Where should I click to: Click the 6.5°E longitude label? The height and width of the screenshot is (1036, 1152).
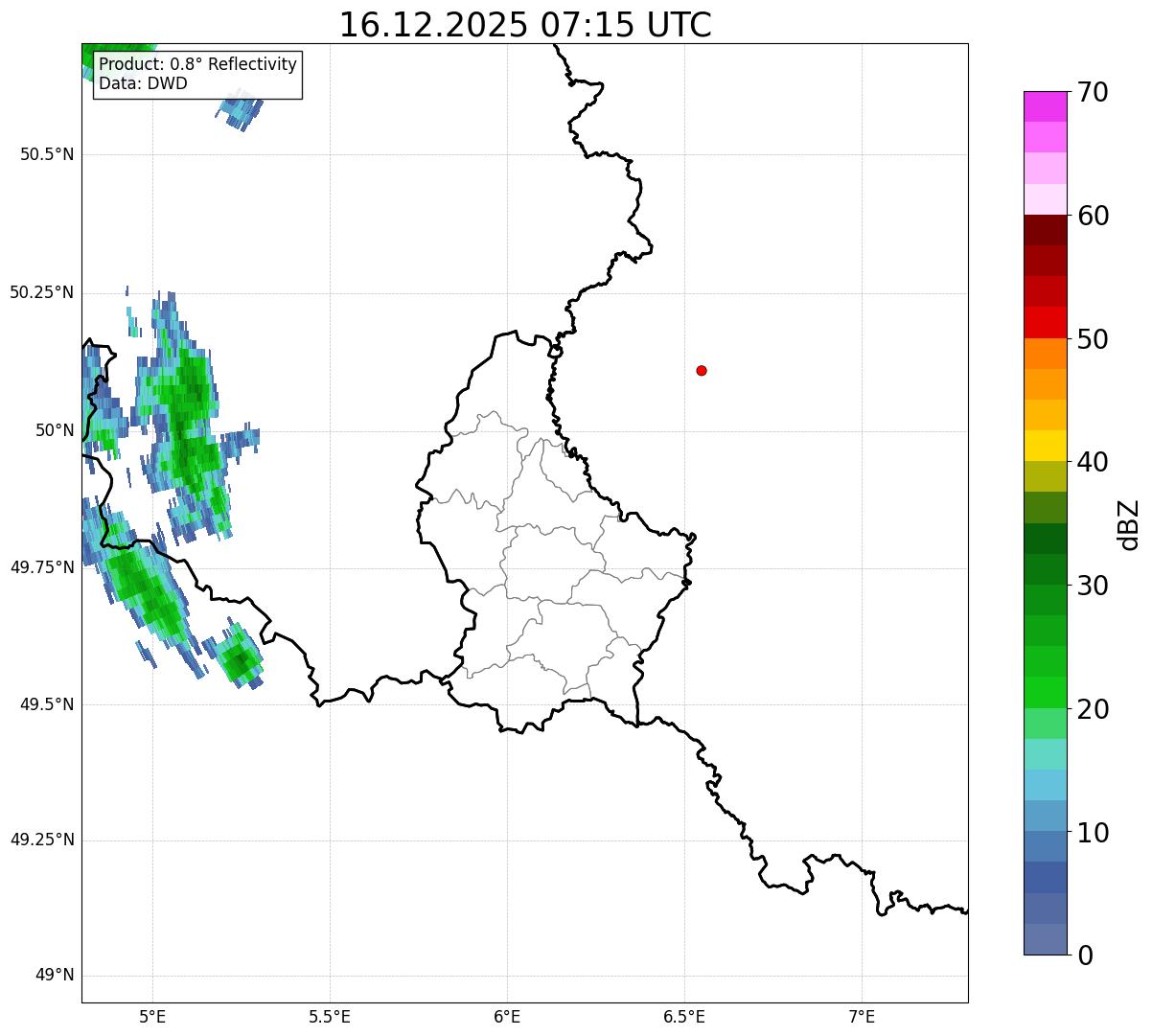click(x=684, y=1016)
